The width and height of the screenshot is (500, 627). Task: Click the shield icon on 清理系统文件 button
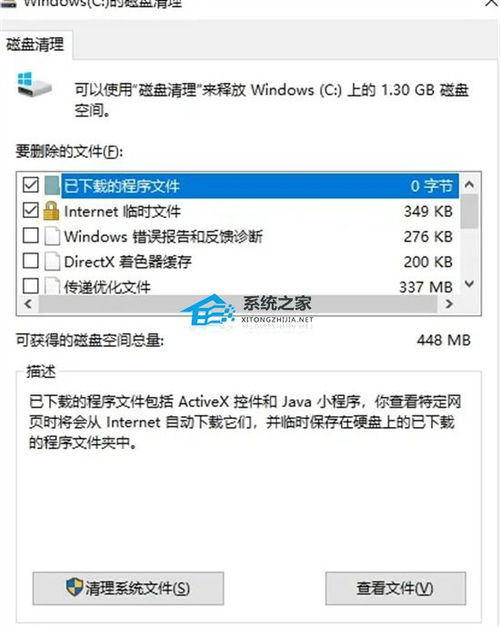[74, 587]
